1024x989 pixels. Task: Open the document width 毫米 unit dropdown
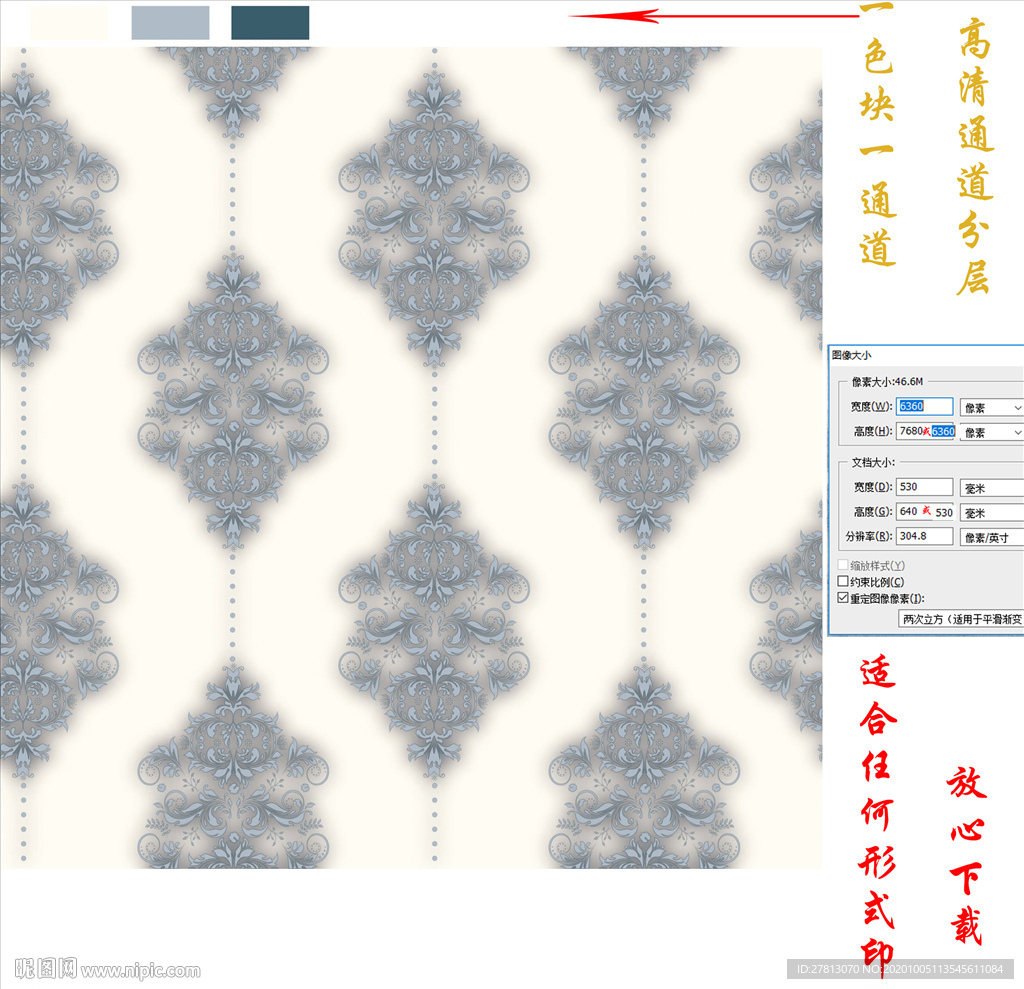tap(991, 488)
